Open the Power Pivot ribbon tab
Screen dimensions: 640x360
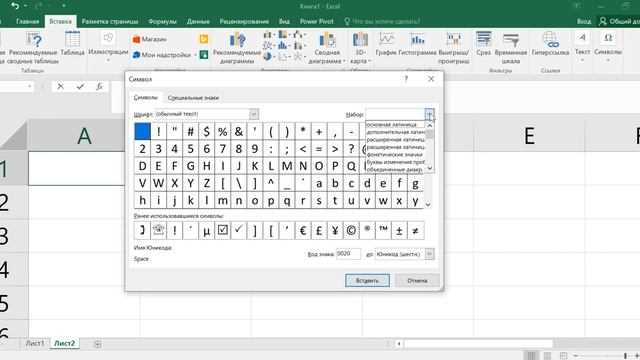click(x=316, y=21)
